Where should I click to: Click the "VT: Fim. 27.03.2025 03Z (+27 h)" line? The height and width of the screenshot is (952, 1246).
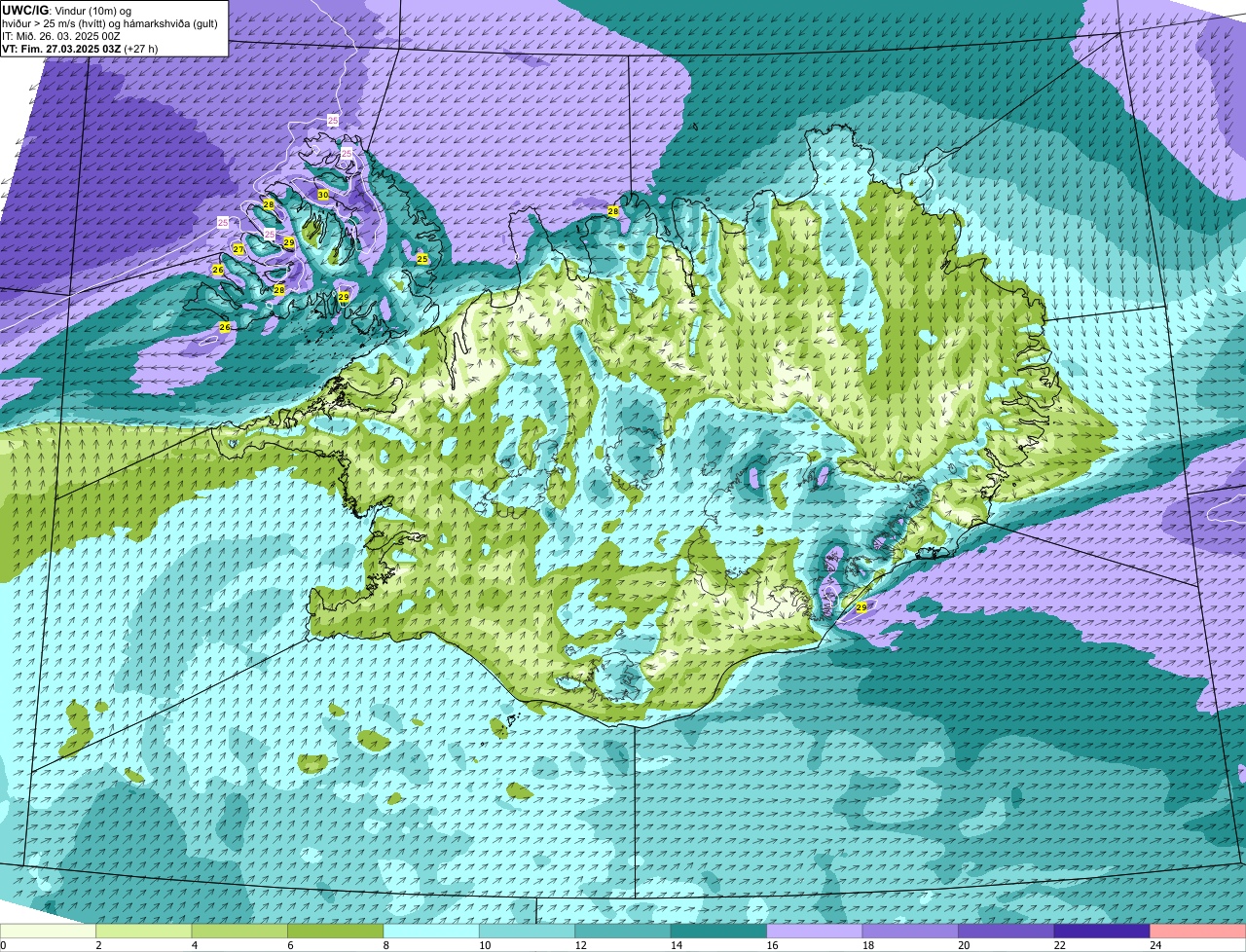[80, 48]
